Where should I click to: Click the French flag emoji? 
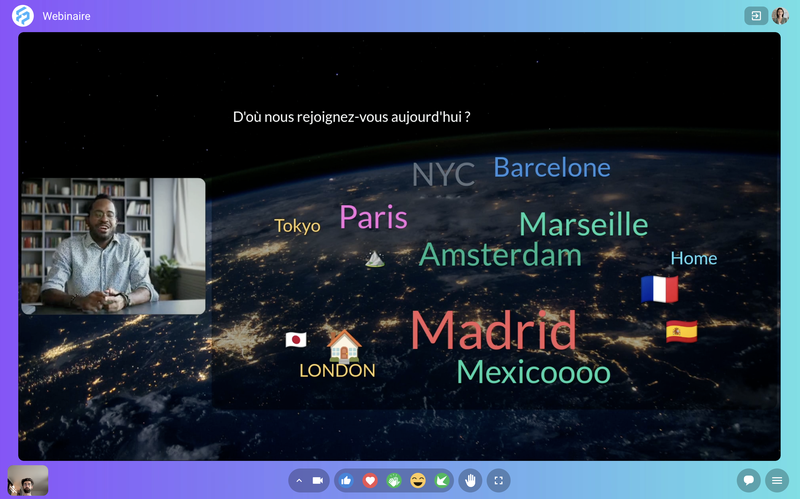coord(659,290)
